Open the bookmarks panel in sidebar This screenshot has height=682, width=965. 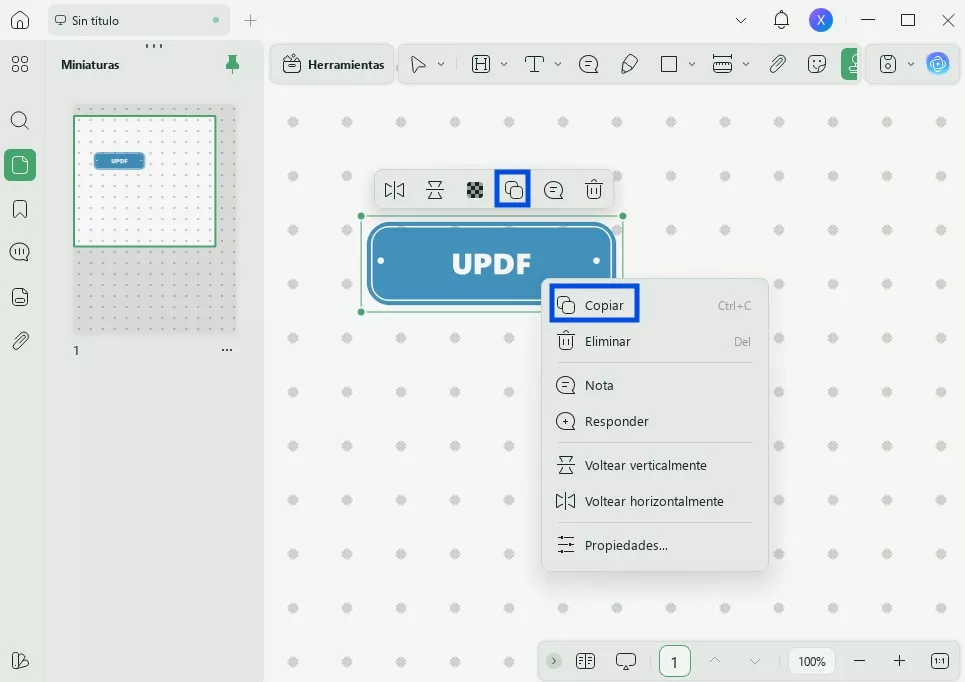20,209
